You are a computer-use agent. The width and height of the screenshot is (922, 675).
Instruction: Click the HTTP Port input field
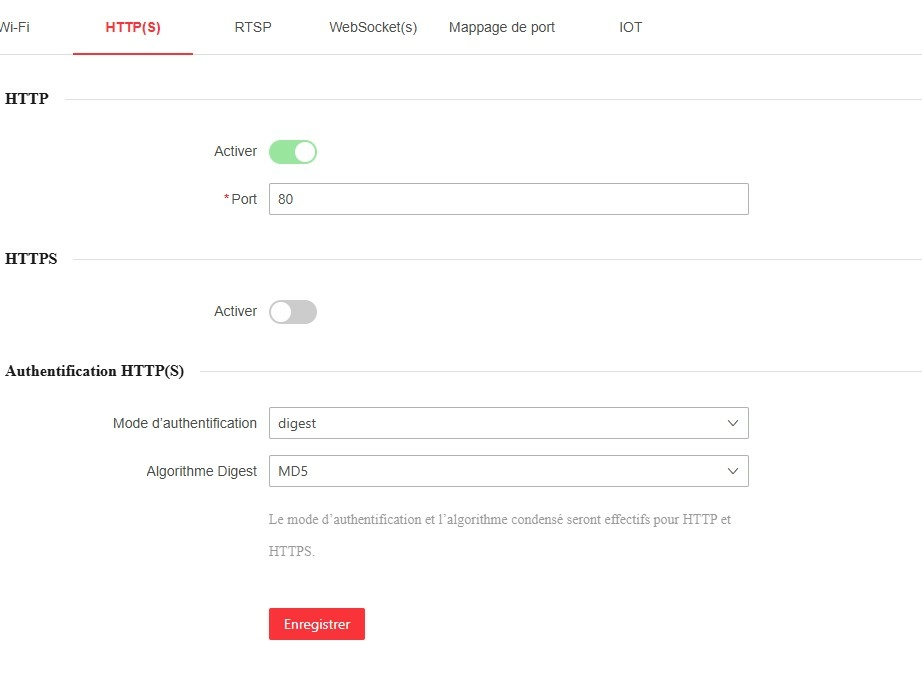tap(508, 199)
